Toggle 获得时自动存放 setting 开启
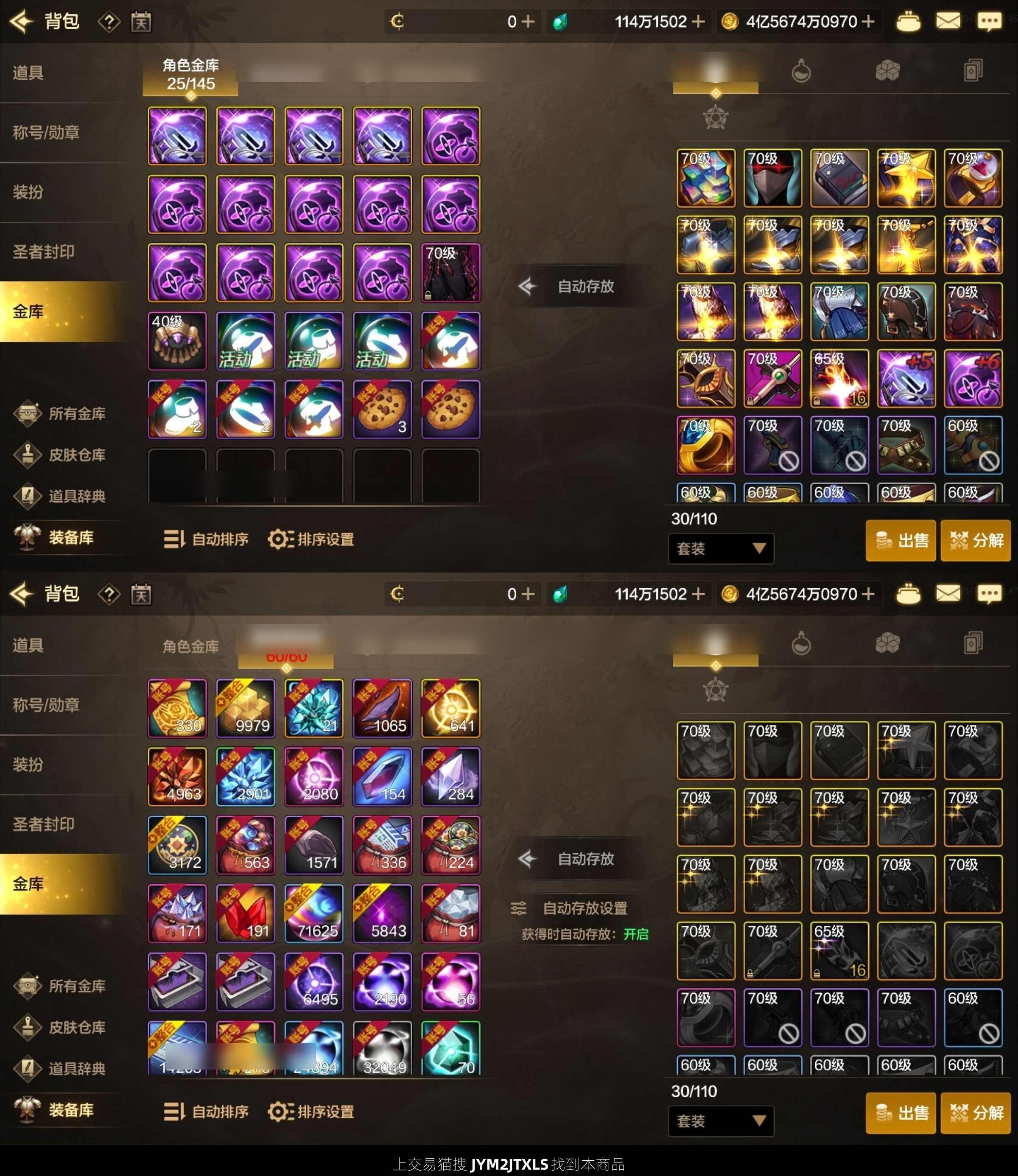 click(x=635, y=934)
